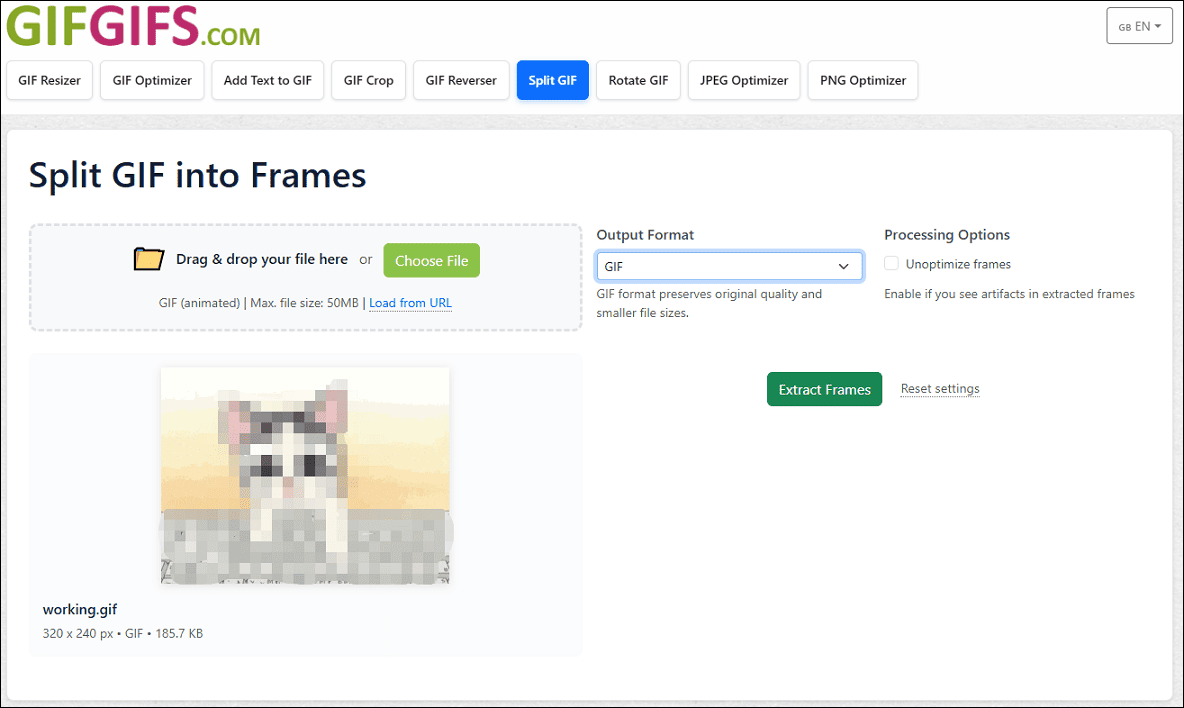Screen dimensions: 1184x708
Task: Open the Output Format dropdown
Action: (729, 266)
